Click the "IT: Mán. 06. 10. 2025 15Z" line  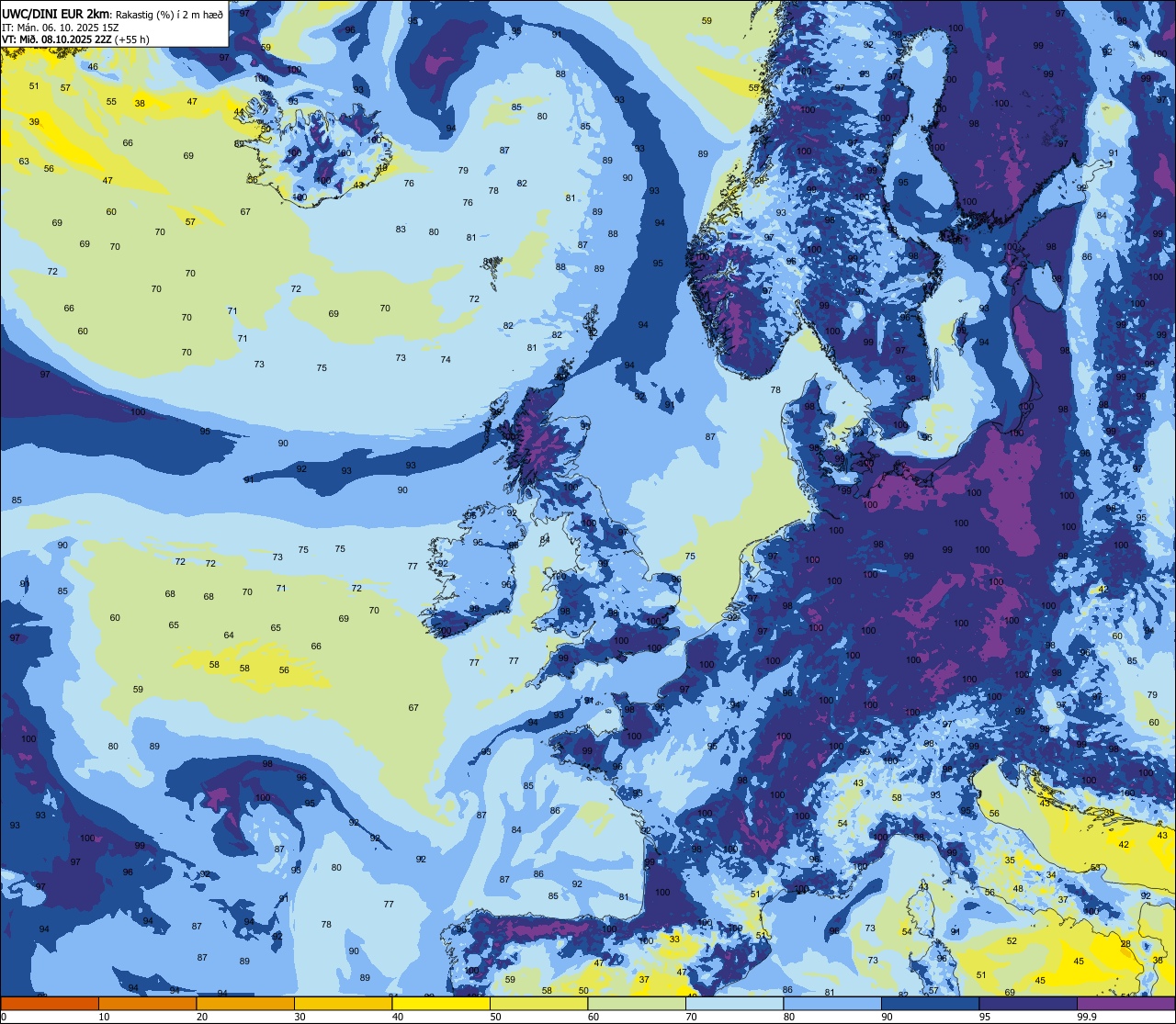click(x=60, y=27)
